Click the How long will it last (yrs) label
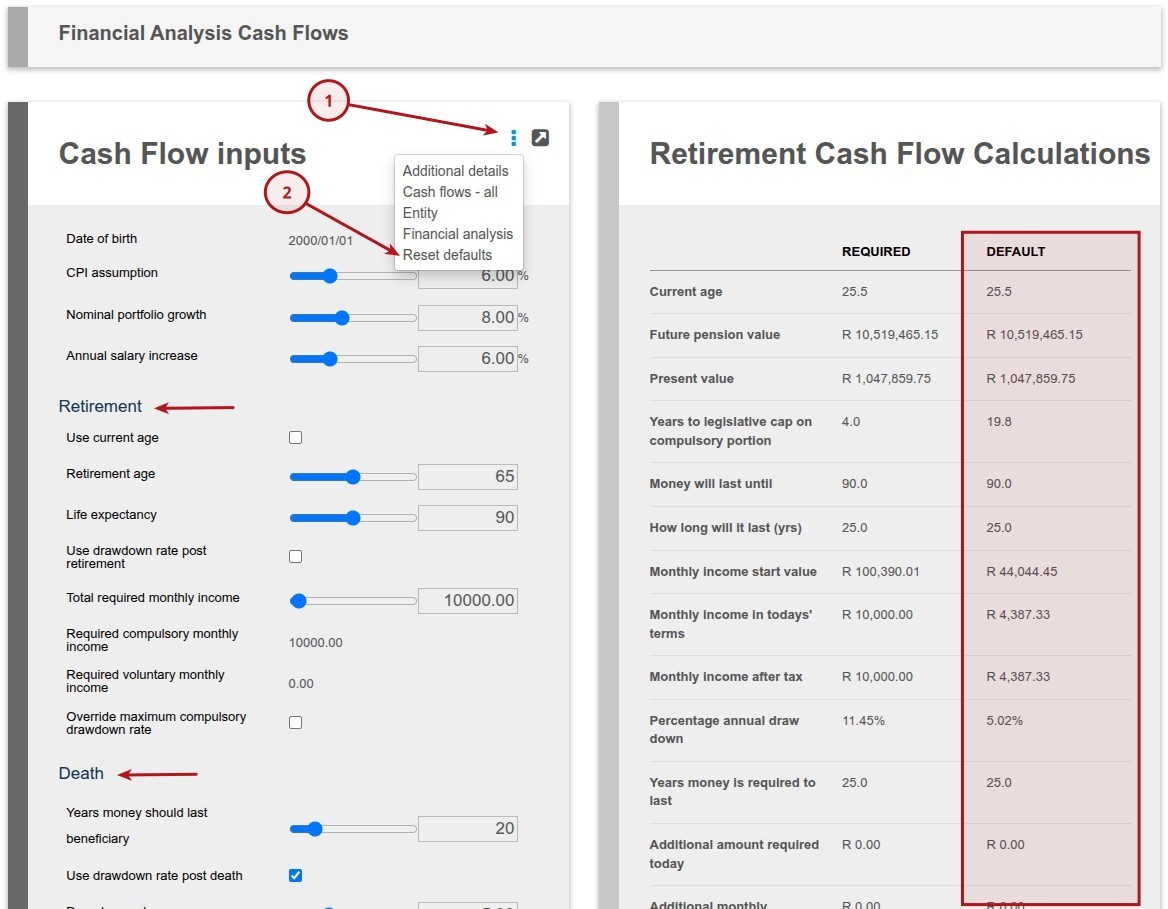Viewport: 1168px width, 909px height. [x=726, y=528]
